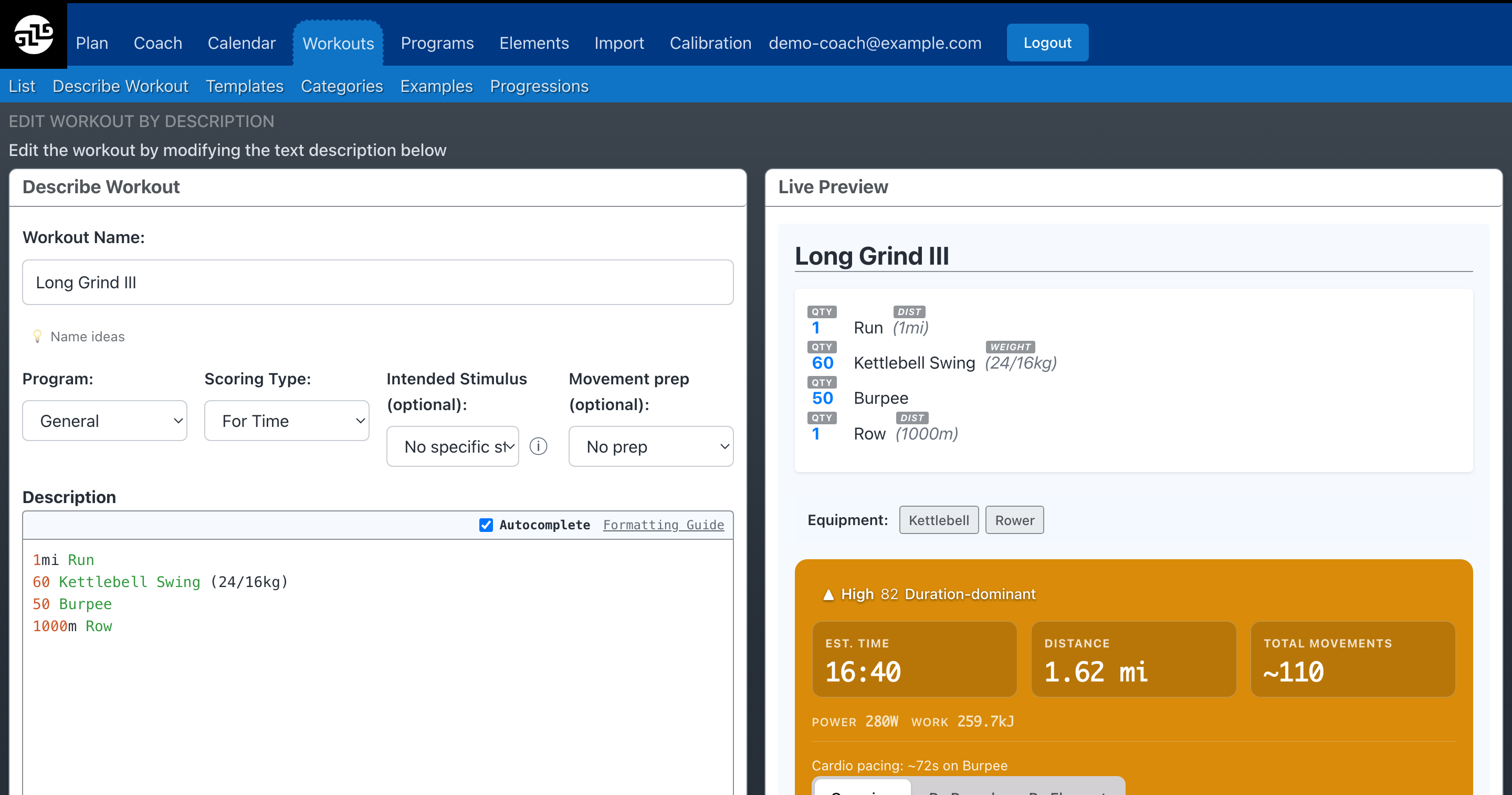The image size is (1512, 795).
Task: Click the 'Cardio pacing: ~72s on Burpee' text
Action: point(909,766)
